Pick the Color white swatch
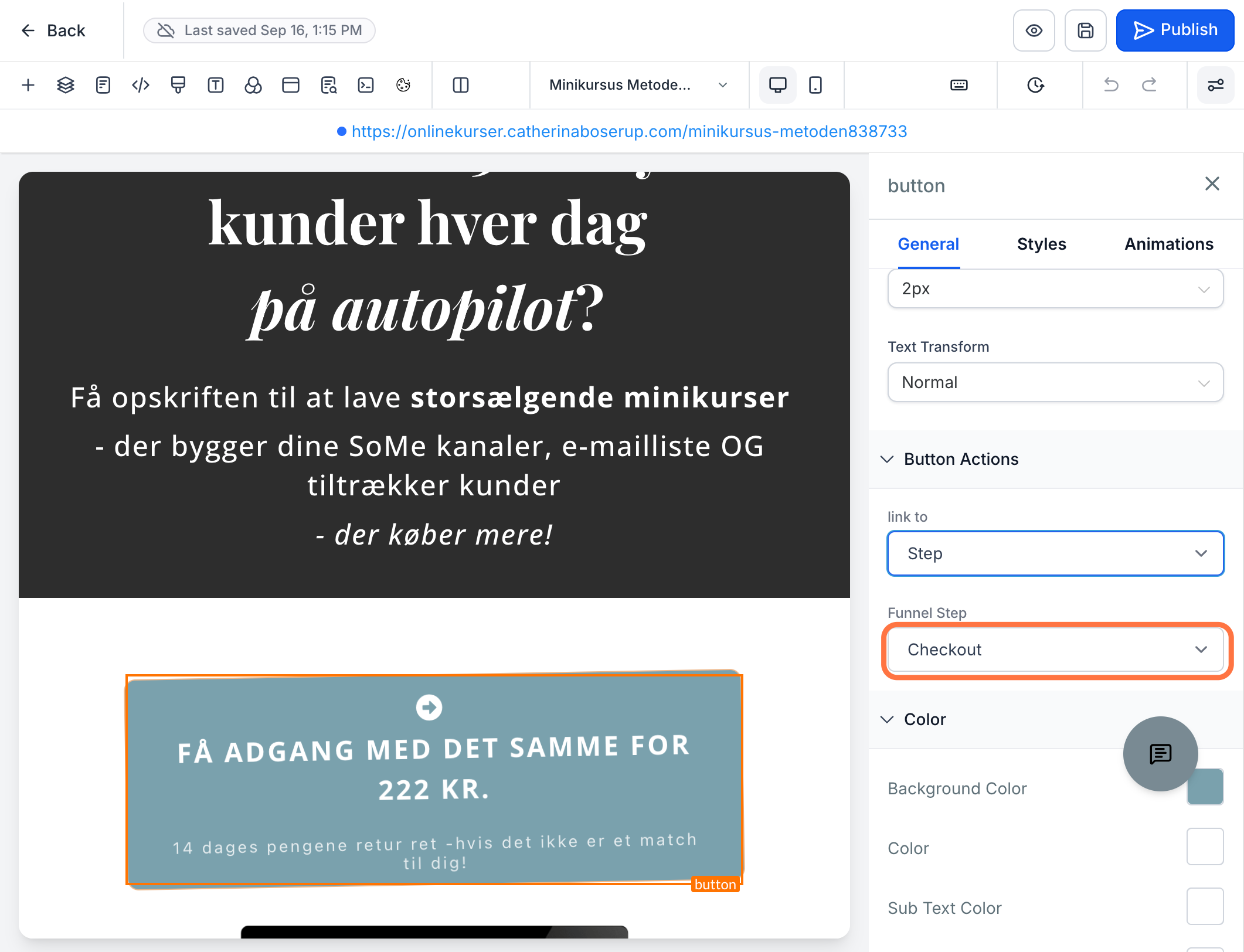The image size is (1244, 952). (1205, 847)
